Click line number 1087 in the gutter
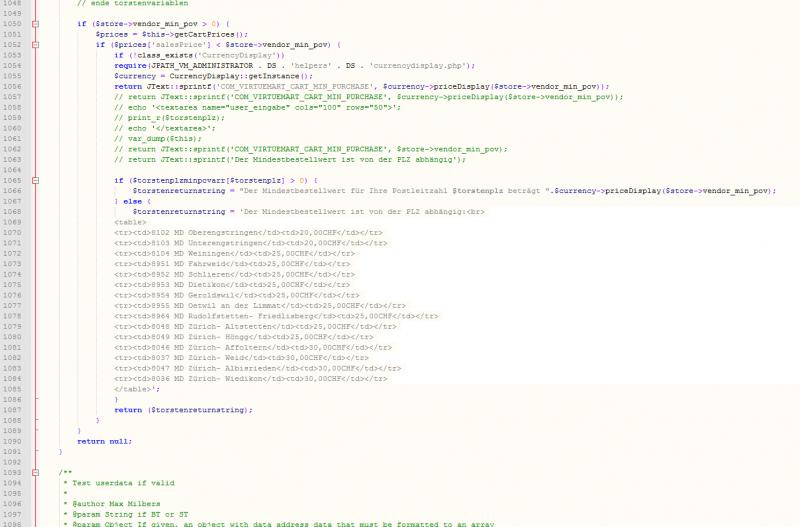This screenshot has width=800, height=527. (x=12, y=410)
